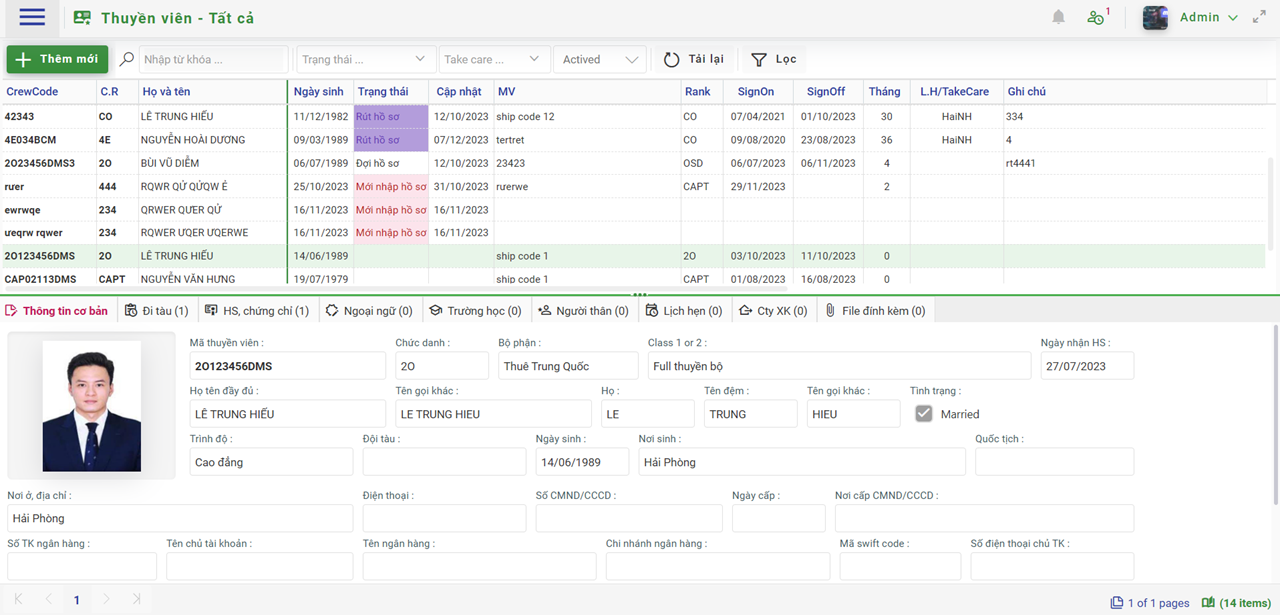Switch to the Đi tàu (1) tab
The height and width of the screenshot is (615, 1280).
[157, 311]
